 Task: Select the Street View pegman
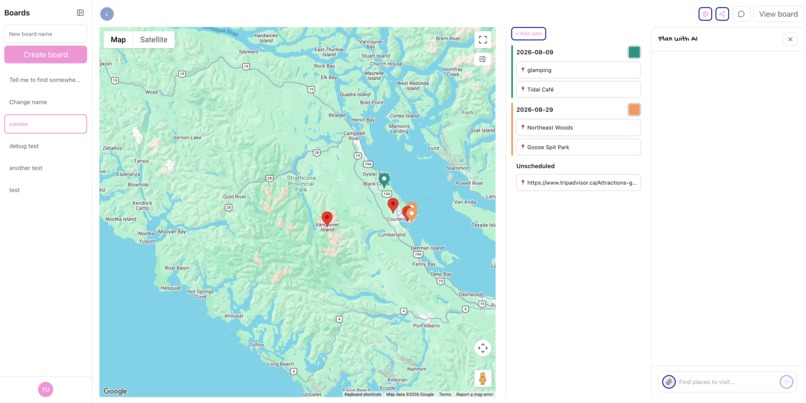pos(483,378)
